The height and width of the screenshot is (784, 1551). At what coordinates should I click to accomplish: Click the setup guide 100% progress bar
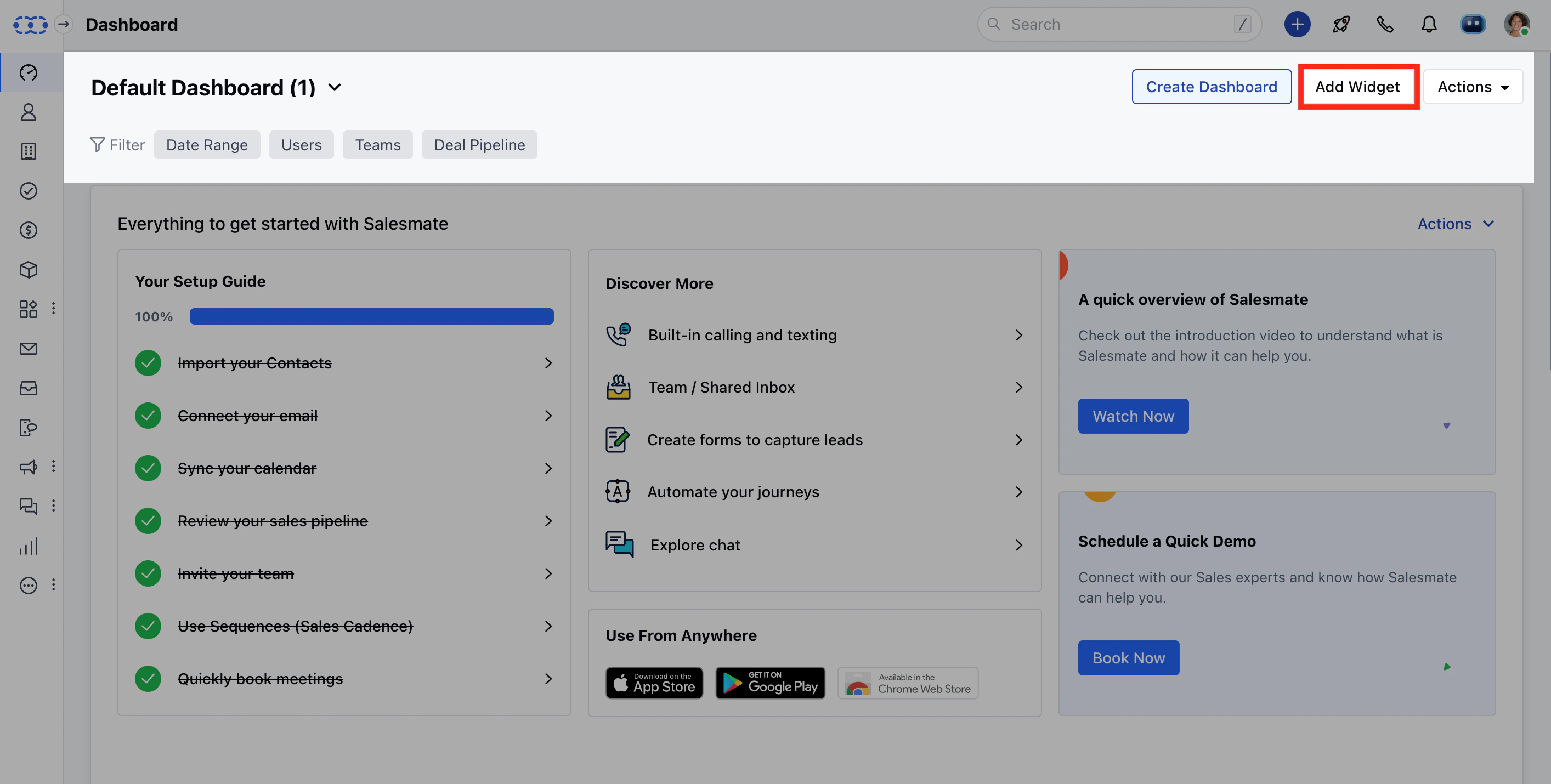(x=371, y=316)
